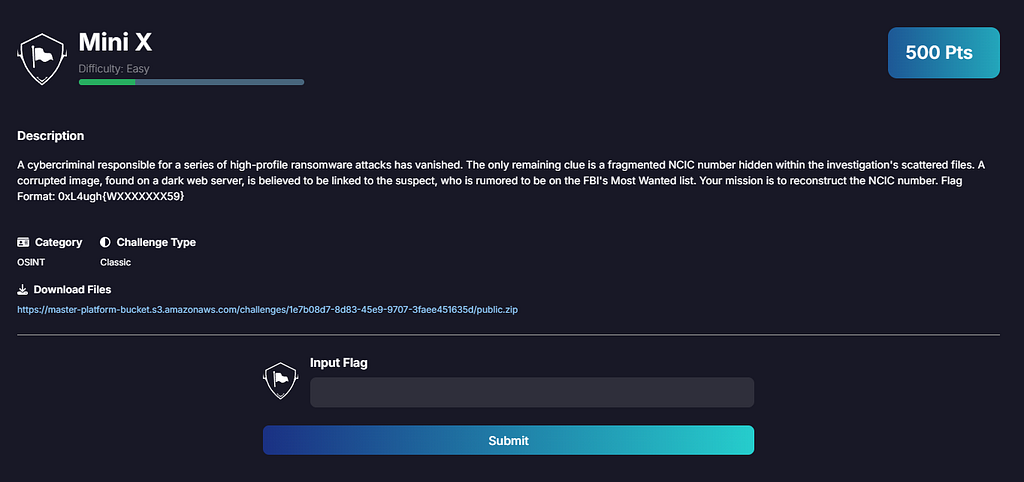Click the Input Flag label
Viewport: 1024px width, 482px height.
(339, 363)
